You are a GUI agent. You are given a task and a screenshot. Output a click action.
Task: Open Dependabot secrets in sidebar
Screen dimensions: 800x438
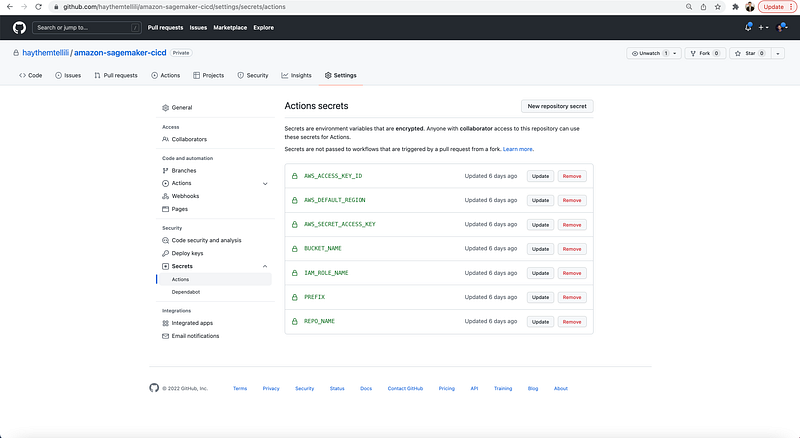tap(186, 292)
